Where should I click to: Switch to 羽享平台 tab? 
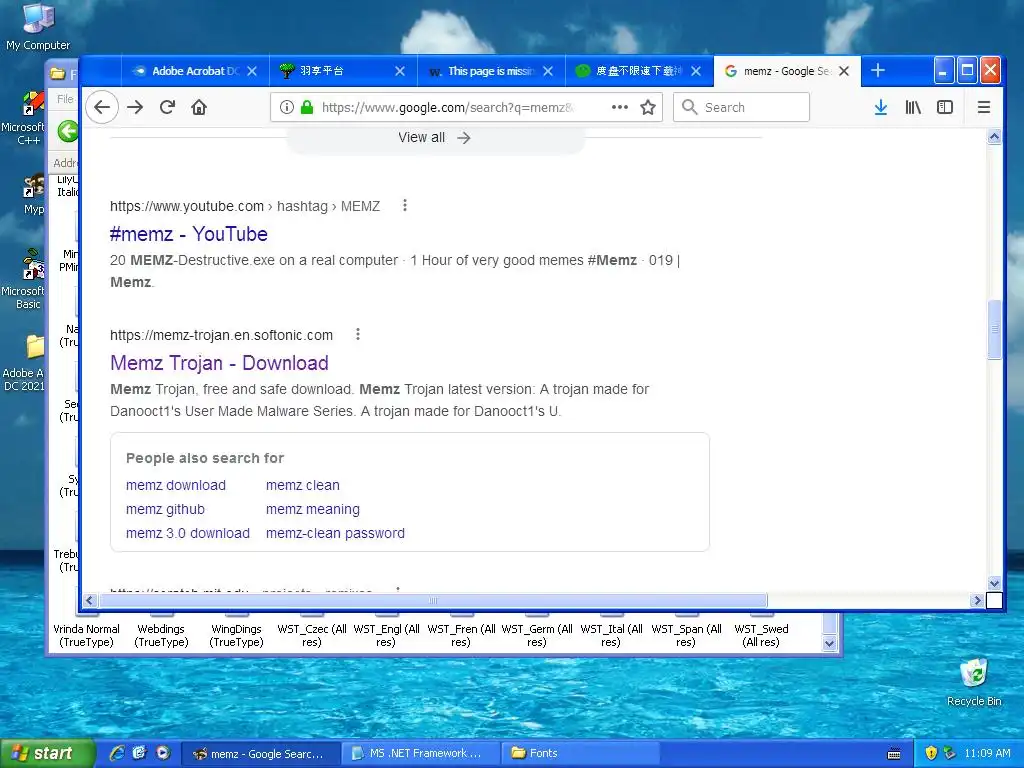pos(343,71)
